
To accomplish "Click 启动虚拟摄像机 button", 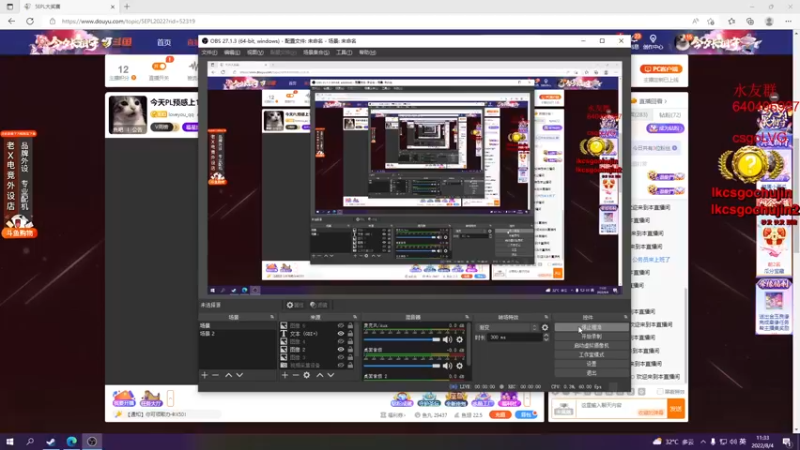I will (591, 345).
